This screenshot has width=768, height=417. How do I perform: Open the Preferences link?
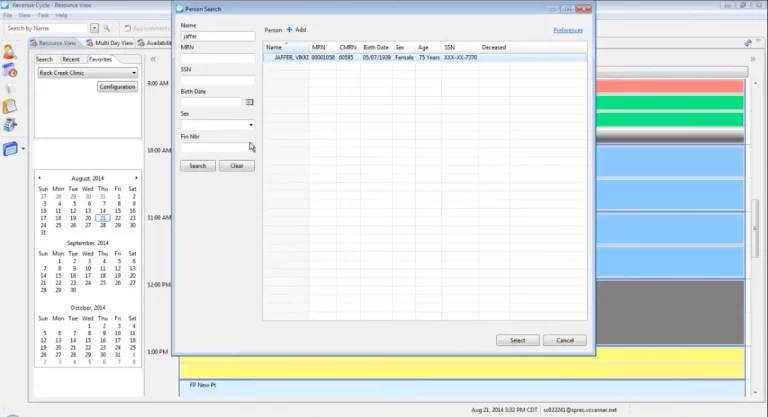click(568, 30)
